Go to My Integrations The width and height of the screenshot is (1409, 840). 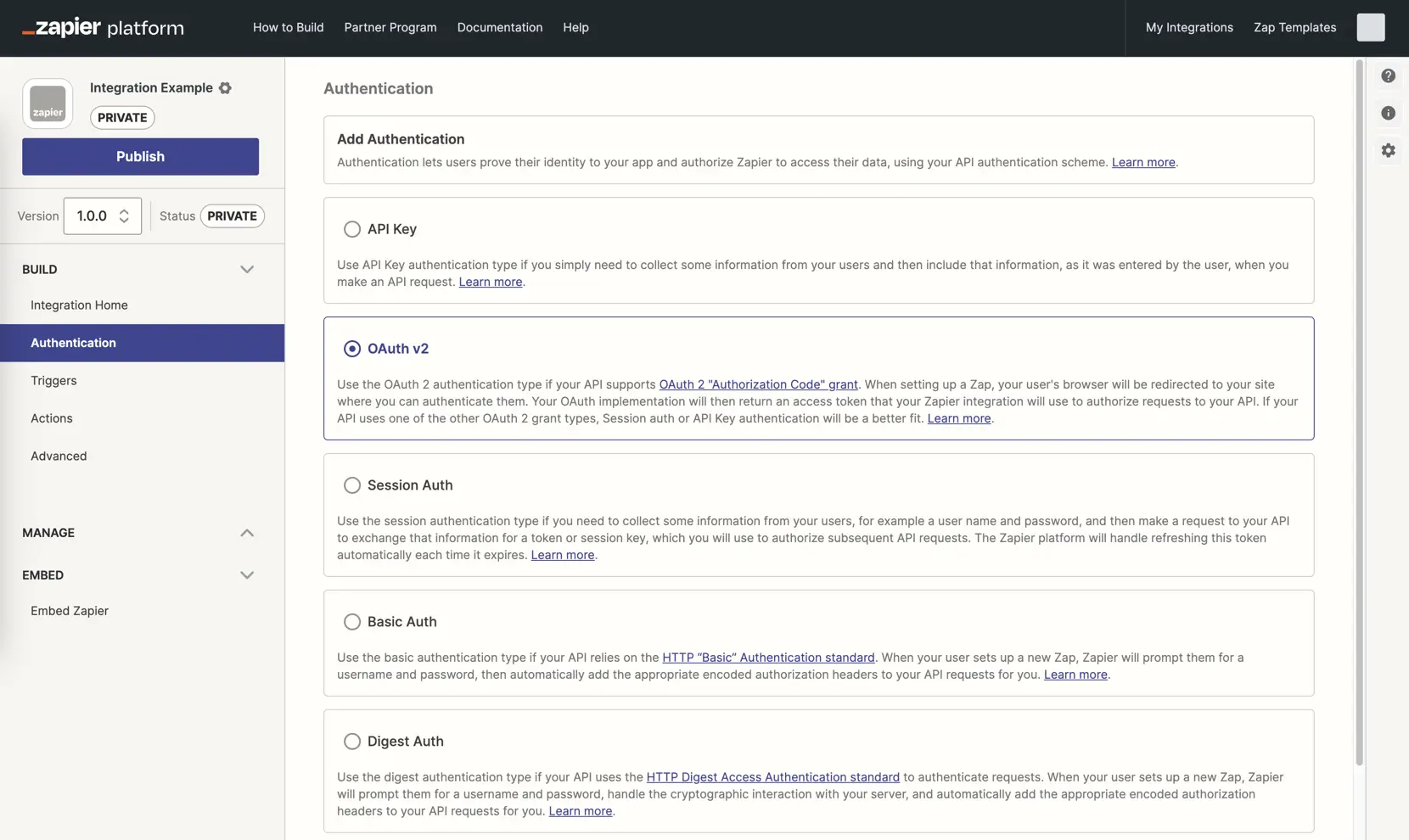tap(1188, 27)
